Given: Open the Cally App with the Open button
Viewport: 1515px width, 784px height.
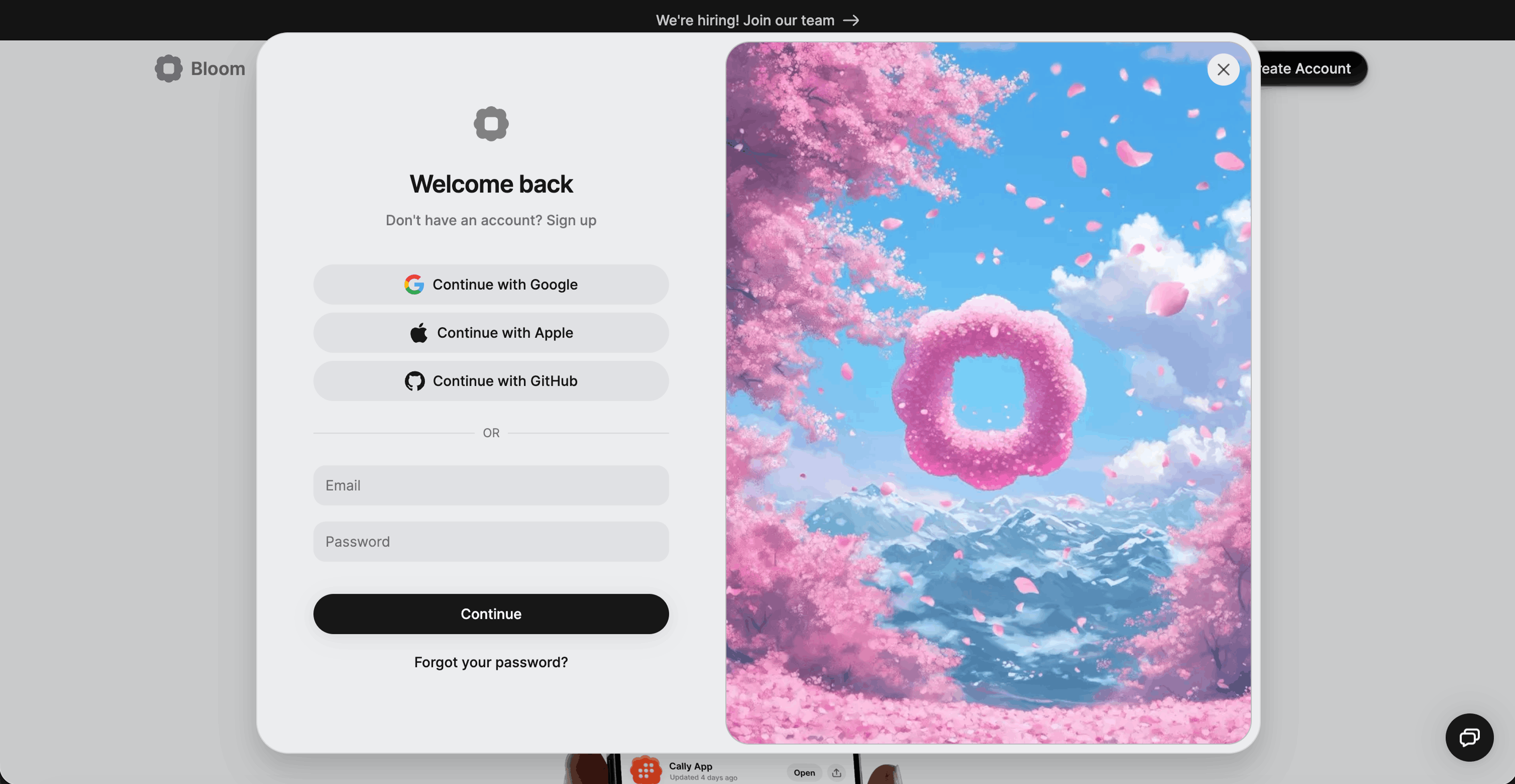Looking at the screenshot, I should click(x=804, y=772).
